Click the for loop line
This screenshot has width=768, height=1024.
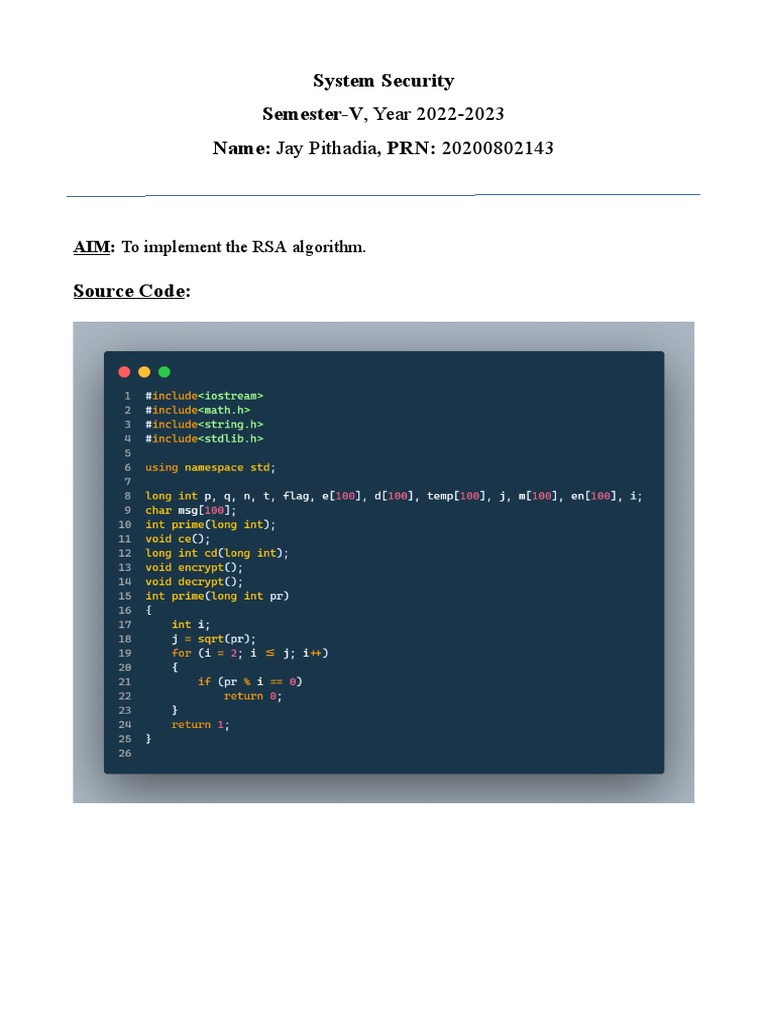pyautogui.click(x=250, y=654)
